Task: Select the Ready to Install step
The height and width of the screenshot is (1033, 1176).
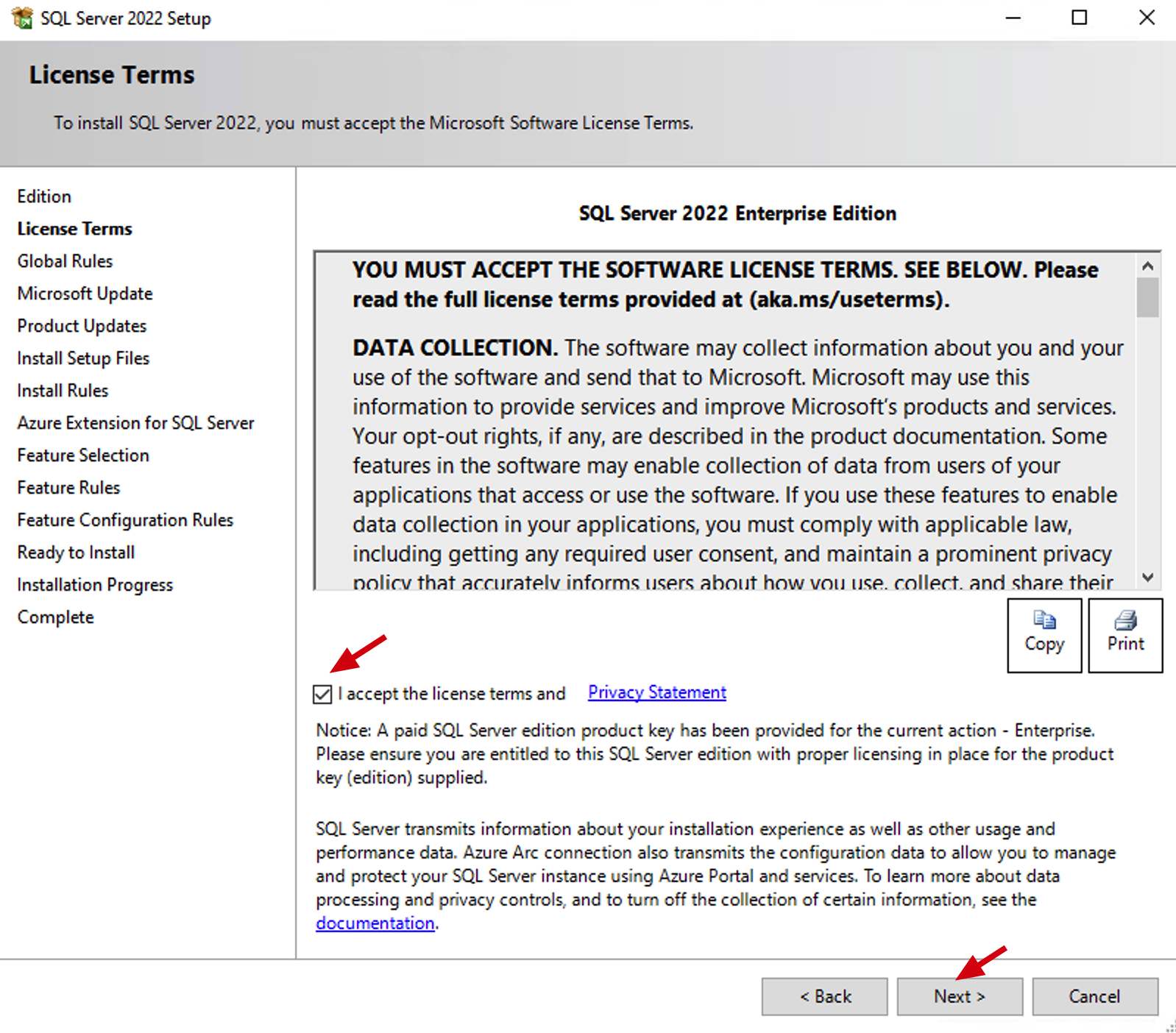Action: coord(76,553)
